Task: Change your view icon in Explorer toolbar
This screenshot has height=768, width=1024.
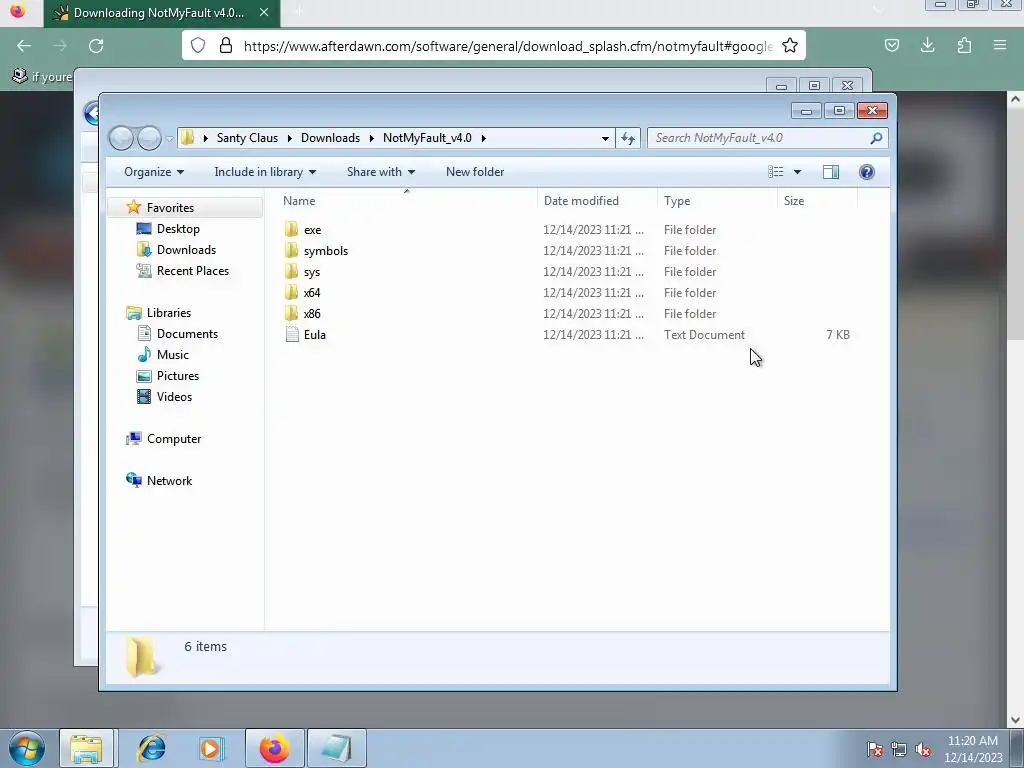Action: point(775,172)
